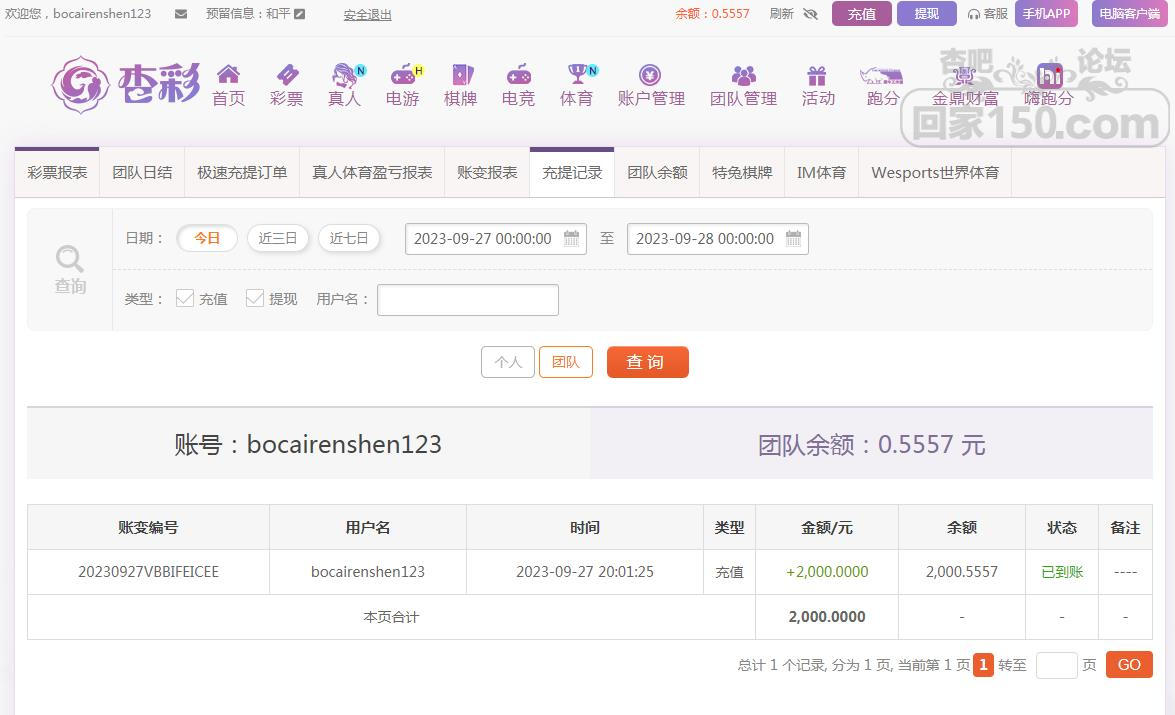Switch to 极速充提订单 tab
1175x715 pixels.
242,172
